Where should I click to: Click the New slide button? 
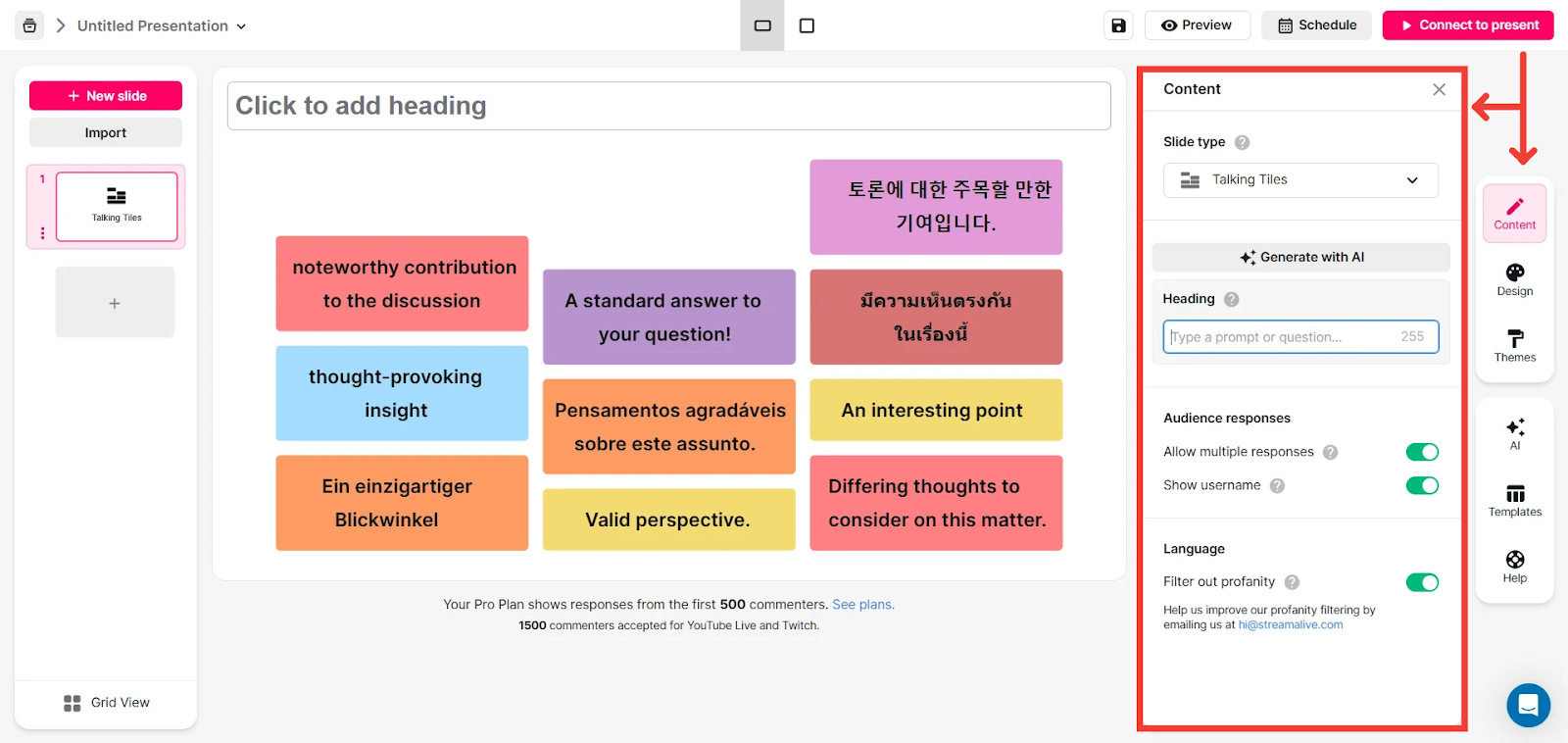106,96
